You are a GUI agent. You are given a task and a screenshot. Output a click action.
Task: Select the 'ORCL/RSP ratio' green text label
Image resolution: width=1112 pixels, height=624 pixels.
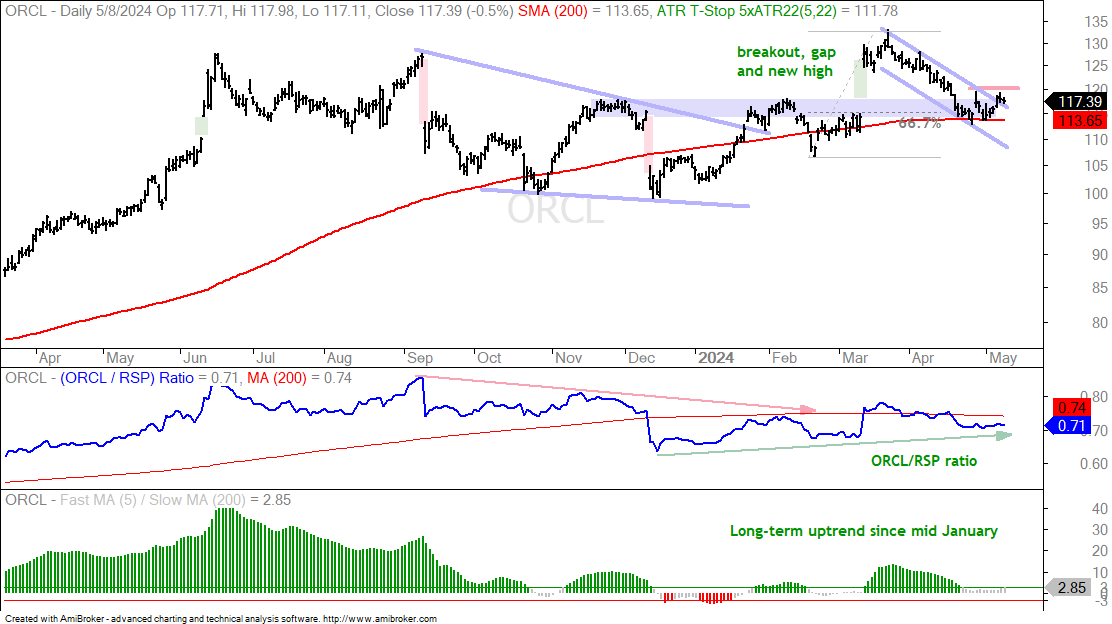[x=923, y=461]
